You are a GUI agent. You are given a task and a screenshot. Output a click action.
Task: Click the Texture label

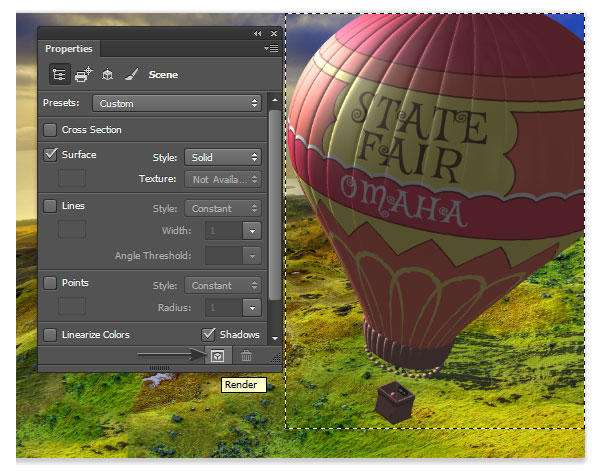point(158,179)
